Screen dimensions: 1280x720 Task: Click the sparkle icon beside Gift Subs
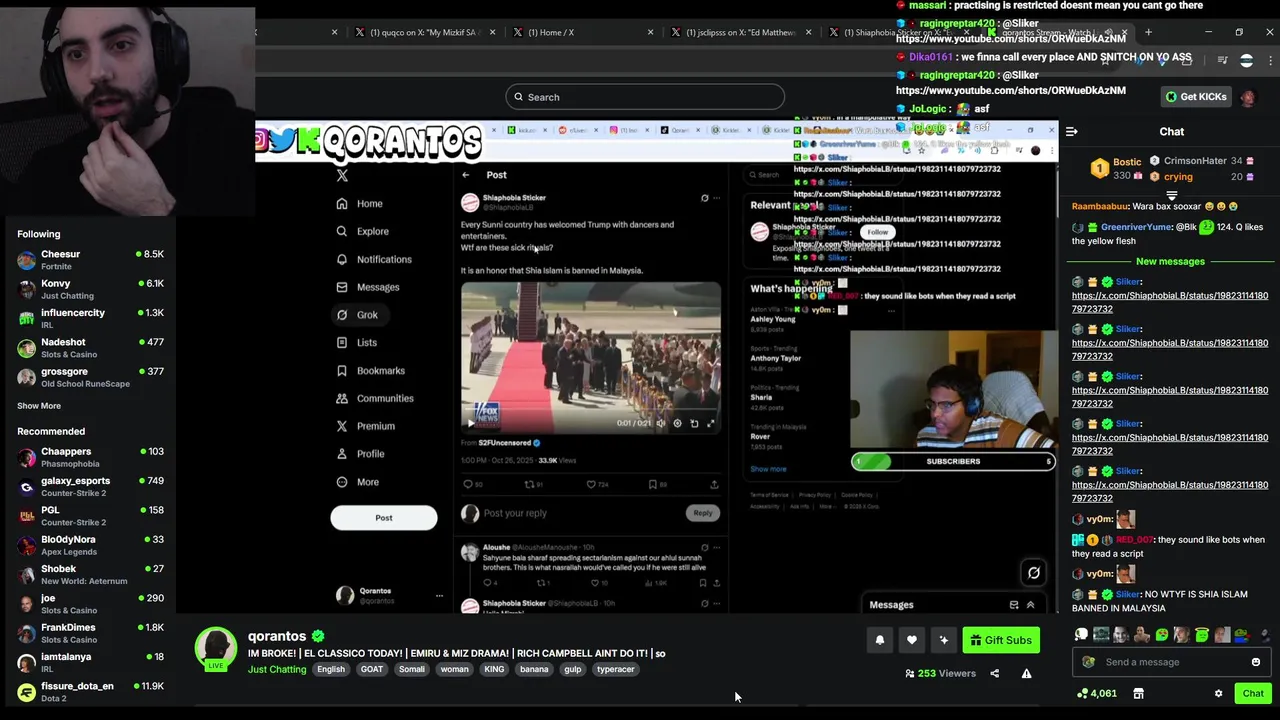tap(944, 640)
